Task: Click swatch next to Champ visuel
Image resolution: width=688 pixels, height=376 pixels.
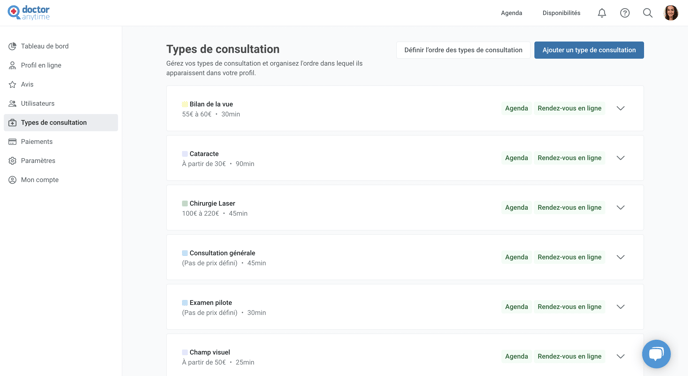Action: coord(185,352)
